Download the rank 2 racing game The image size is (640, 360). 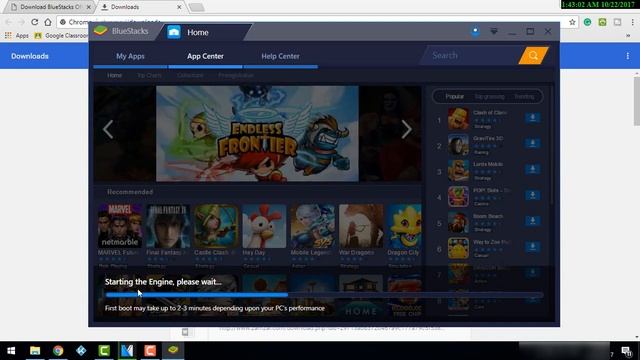[533, 143]
